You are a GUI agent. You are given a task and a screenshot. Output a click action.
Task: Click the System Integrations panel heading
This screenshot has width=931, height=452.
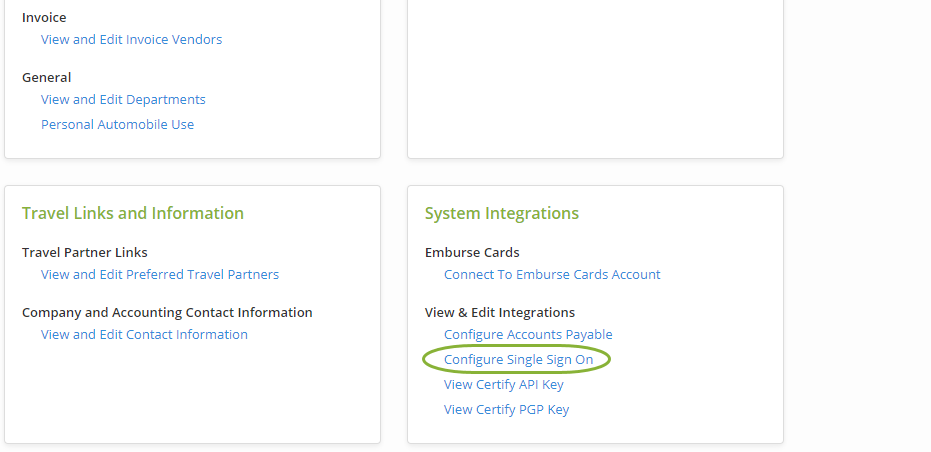(501, 214)
